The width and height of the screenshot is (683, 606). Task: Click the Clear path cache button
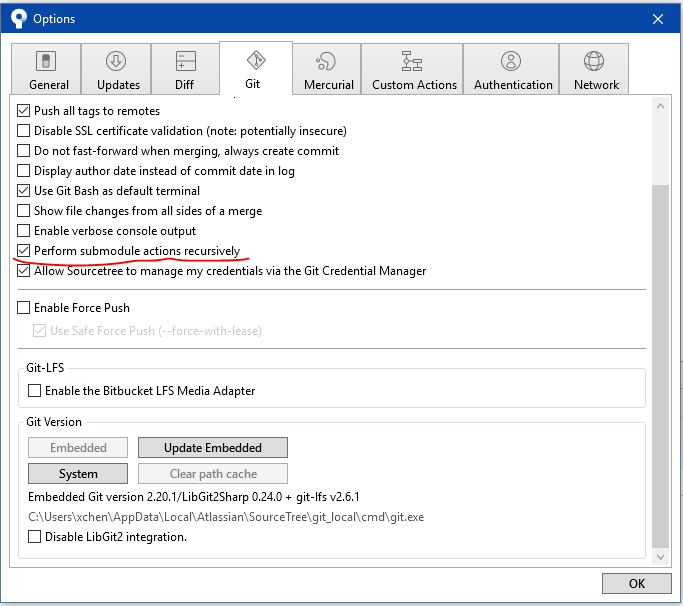pos(213,474)
